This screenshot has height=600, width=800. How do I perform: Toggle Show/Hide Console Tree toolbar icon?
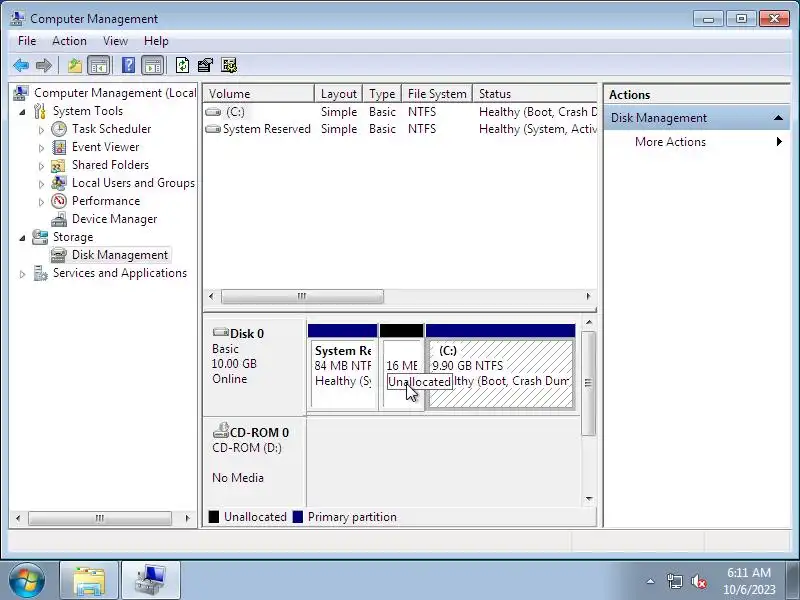(x=98, y=65)
